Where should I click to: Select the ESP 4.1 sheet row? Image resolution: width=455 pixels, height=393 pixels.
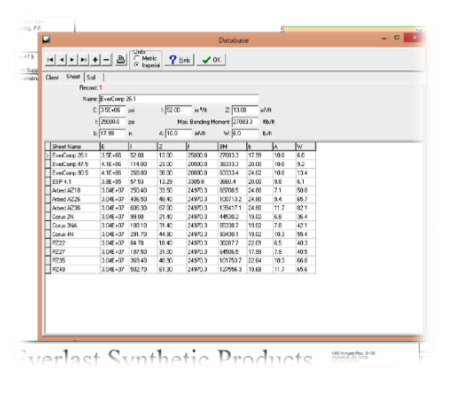pos(180,182)
